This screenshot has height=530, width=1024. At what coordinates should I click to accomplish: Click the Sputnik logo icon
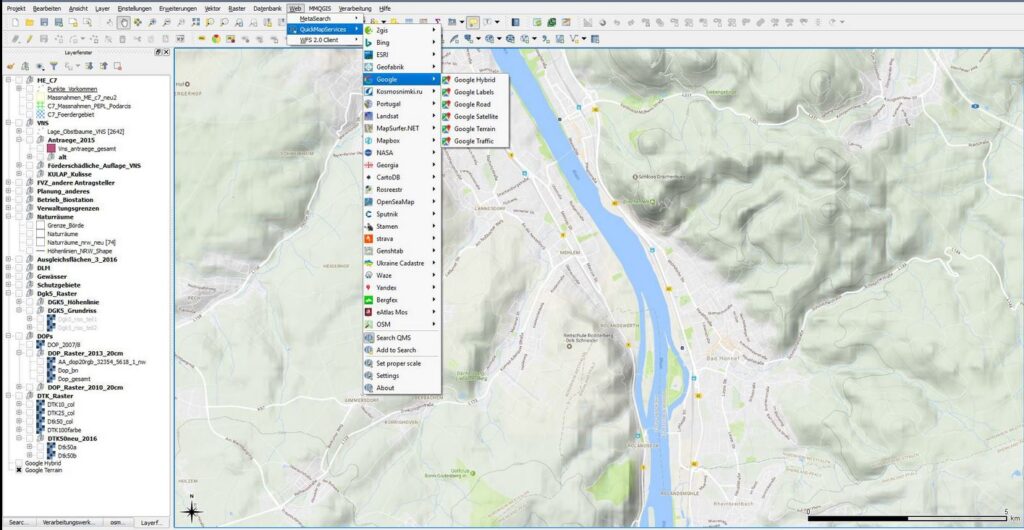pyautogui.click(x=370, y=214)
